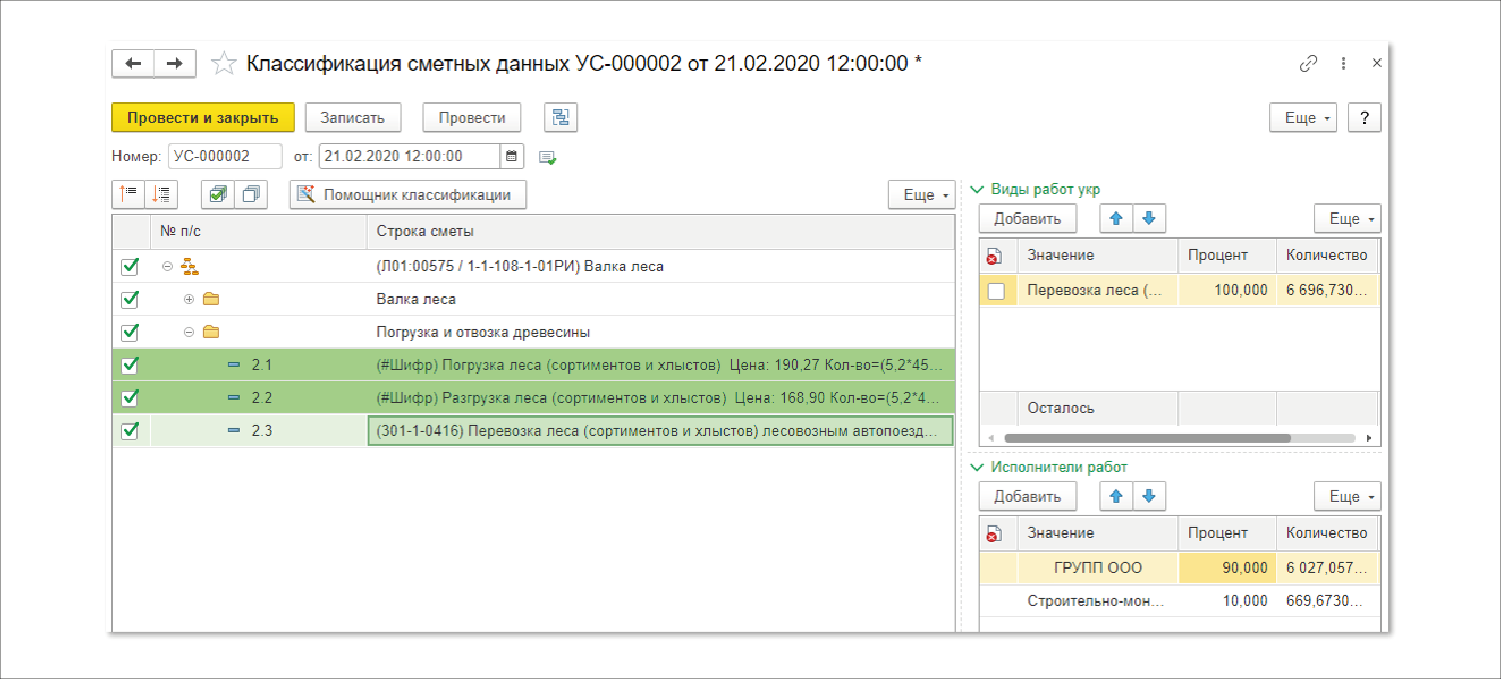The image size is (1501, 679).
Task: Click the structure icon next to Провести
Action: 561,117
